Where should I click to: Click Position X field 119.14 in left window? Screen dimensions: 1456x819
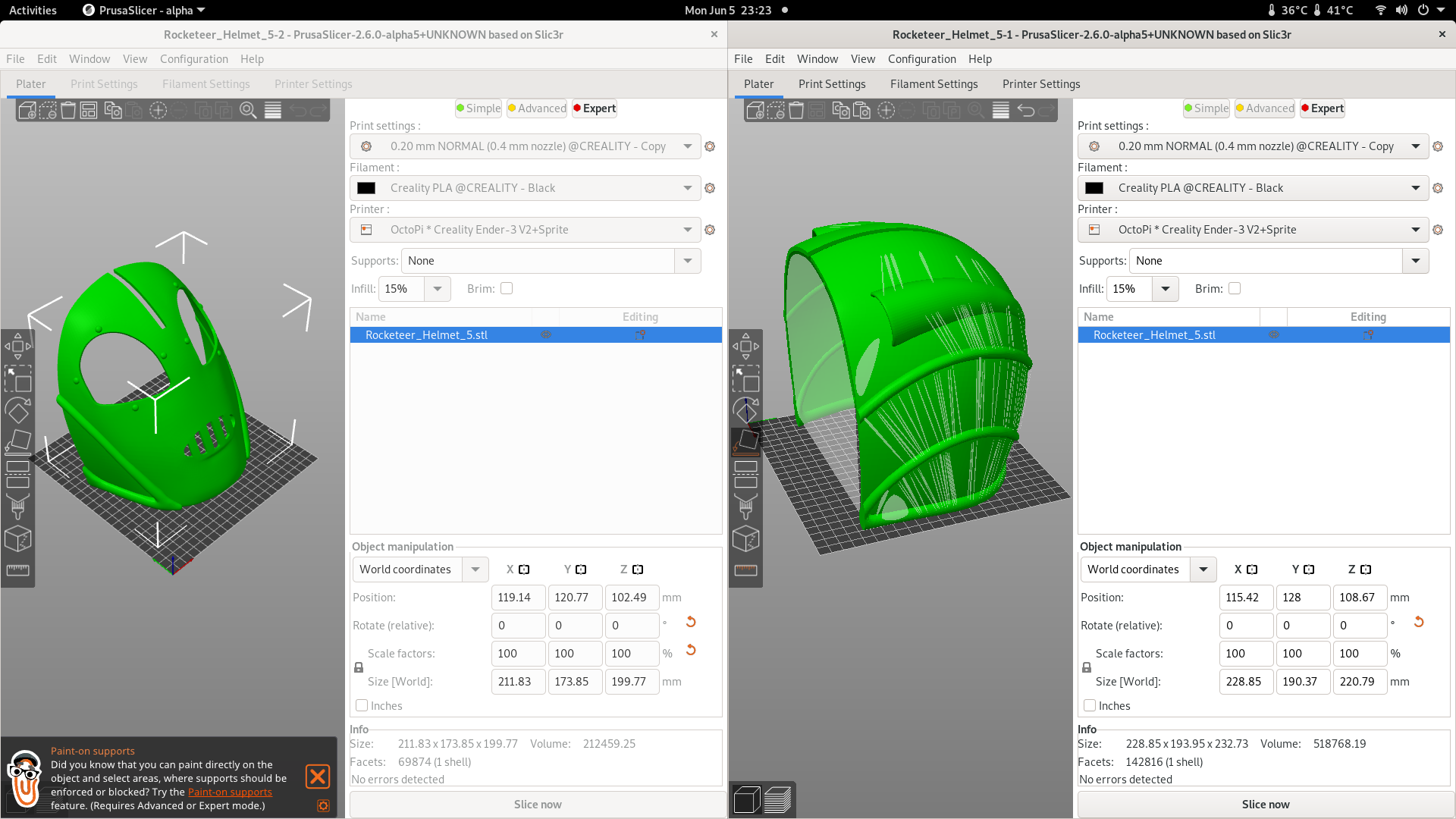tap(518, 598)
